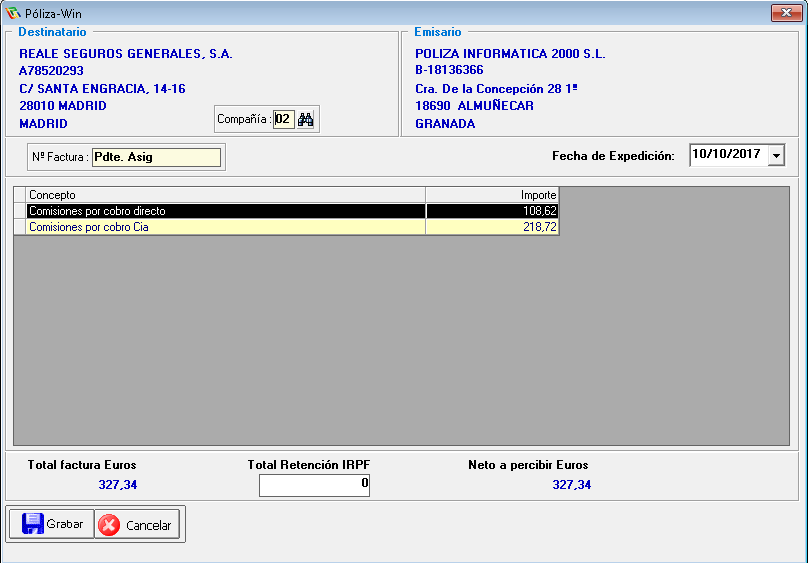Click the Emisario group label
808x563 pixels.
pos(437,32)
